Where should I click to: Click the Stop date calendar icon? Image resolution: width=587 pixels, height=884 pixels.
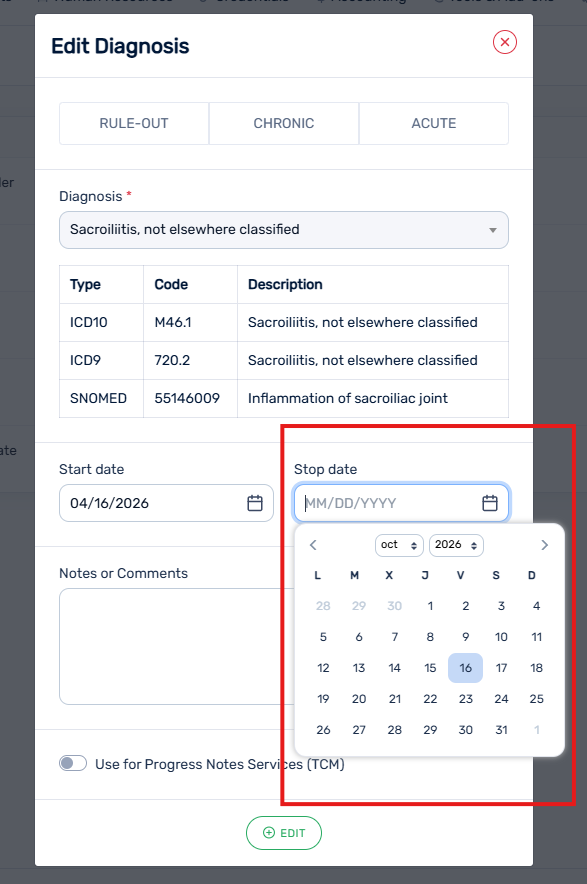[490, 503]
